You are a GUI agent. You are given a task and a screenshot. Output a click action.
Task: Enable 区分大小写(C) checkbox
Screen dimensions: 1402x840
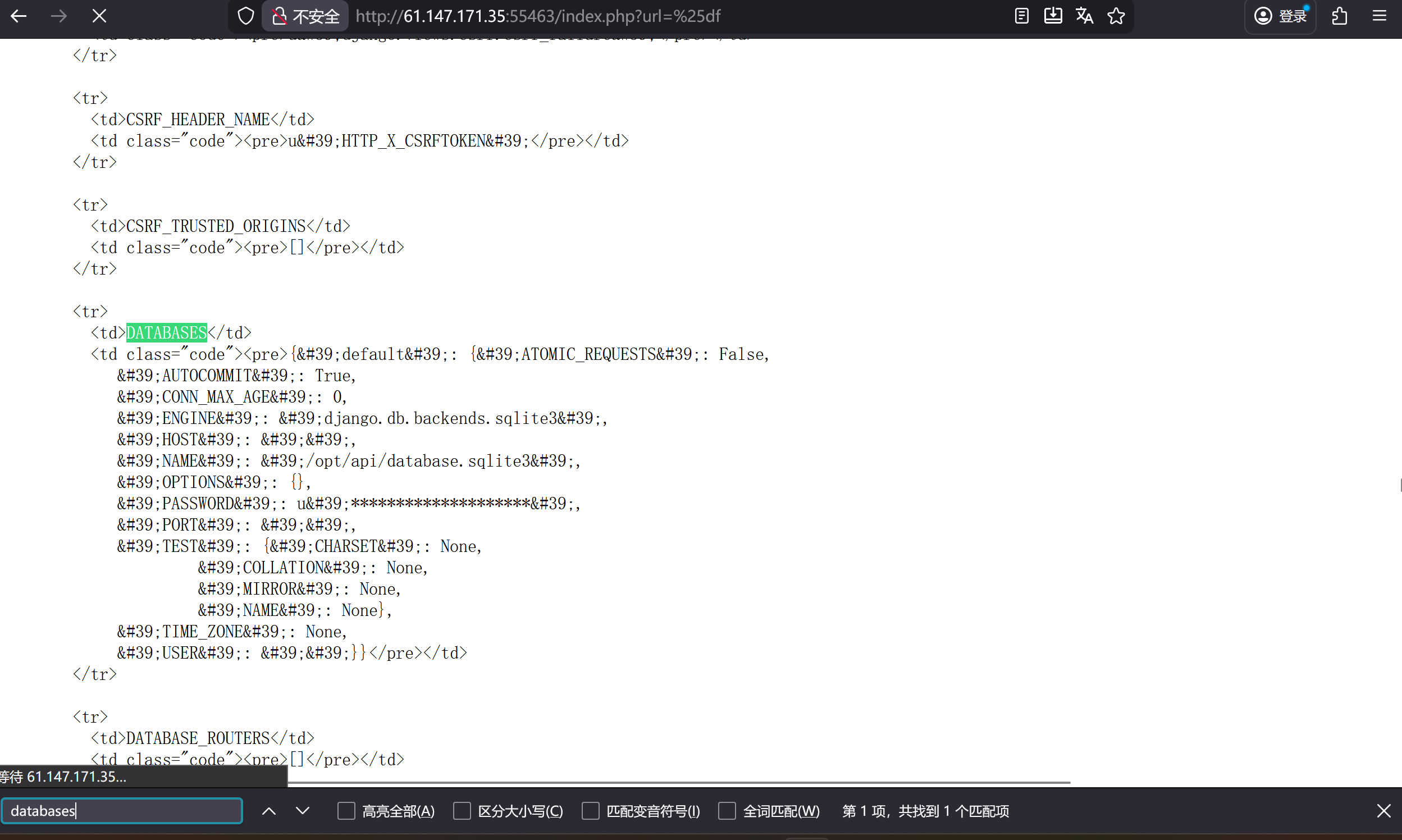click(462, 811)
